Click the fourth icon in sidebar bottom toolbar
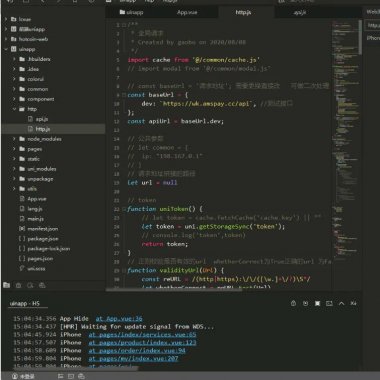The width and height of the screenshot is (380, 380). tap(42, 285)
